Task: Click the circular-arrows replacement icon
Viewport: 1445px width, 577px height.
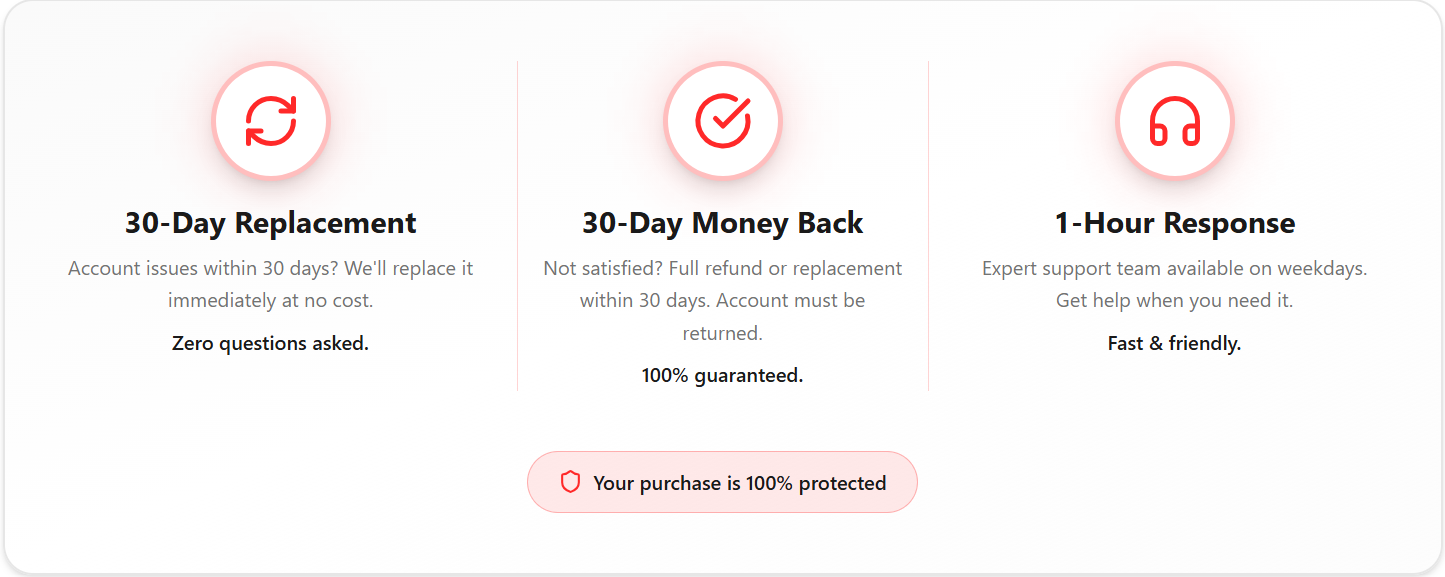Action: pos(271,121)
